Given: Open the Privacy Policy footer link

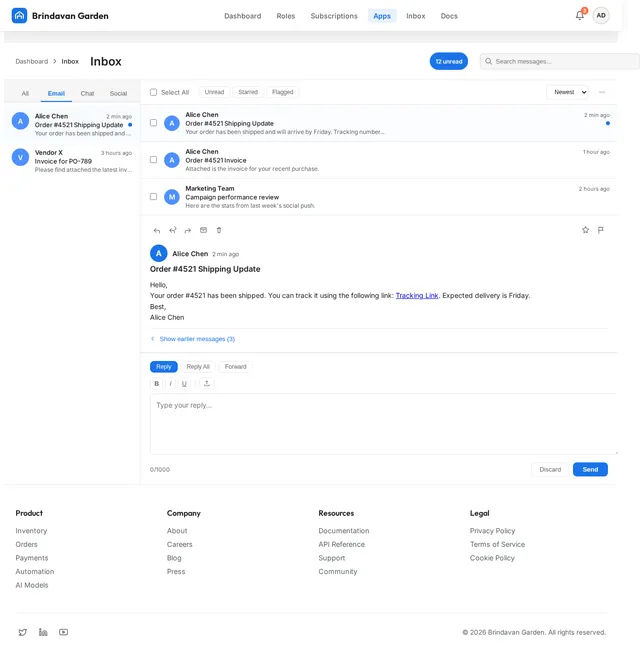Looking at the screenshot, I should tap(492, 531).
